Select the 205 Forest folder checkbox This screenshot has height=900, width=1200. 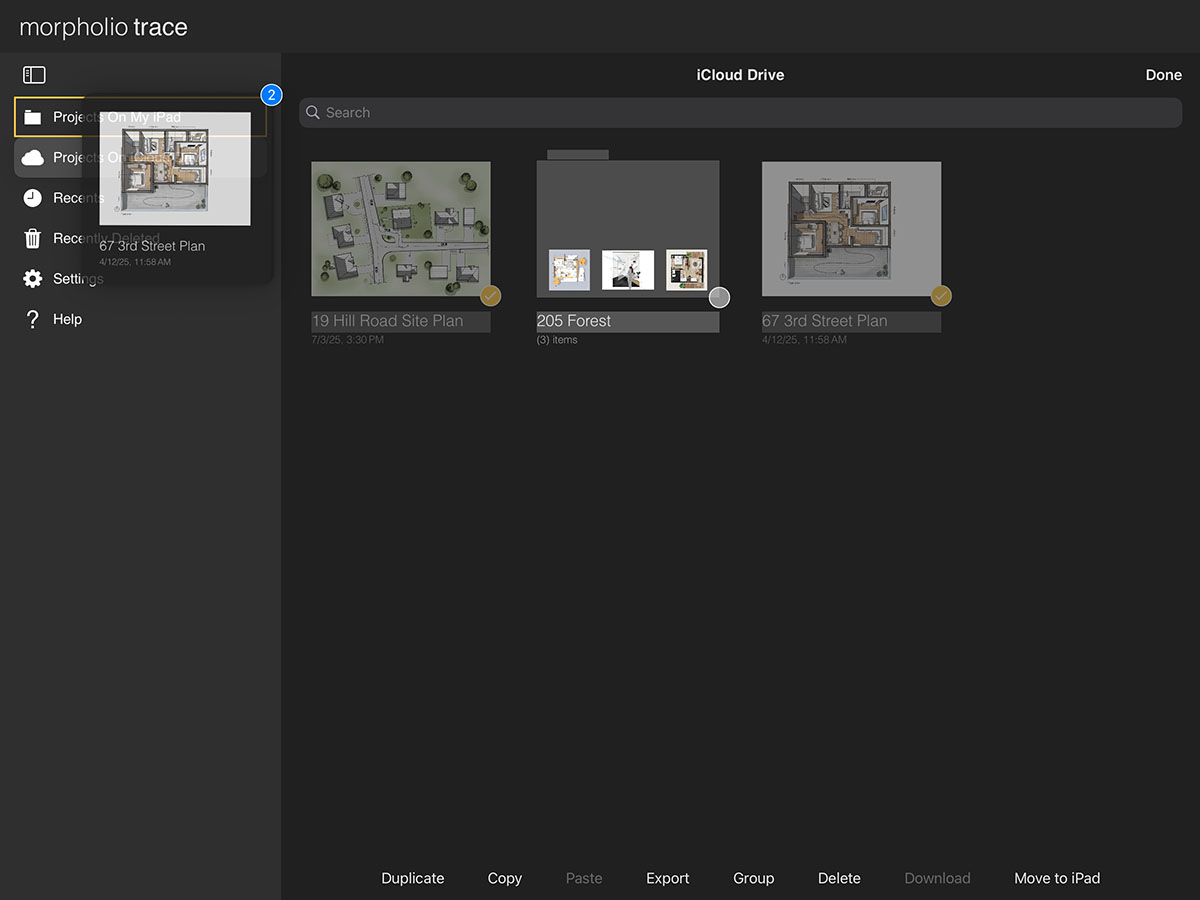tap(719, 297)
